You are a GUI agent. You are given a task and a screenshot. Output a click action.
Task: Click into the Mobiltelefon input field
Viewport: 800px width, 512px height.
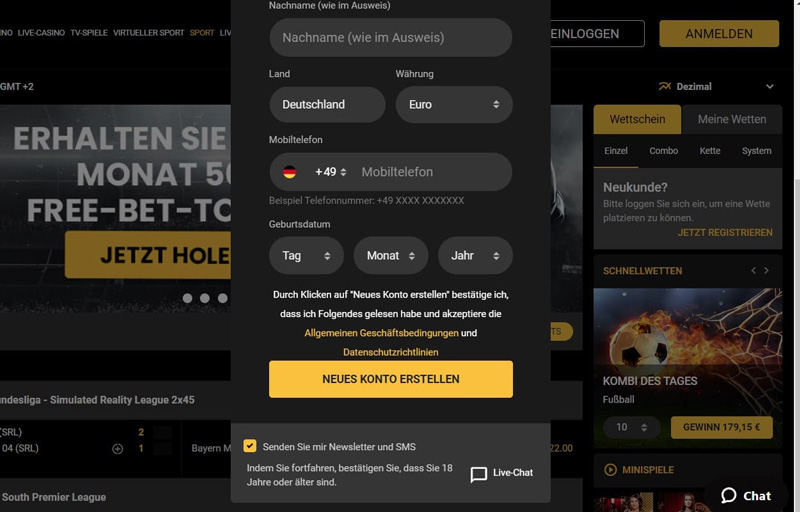434,172
